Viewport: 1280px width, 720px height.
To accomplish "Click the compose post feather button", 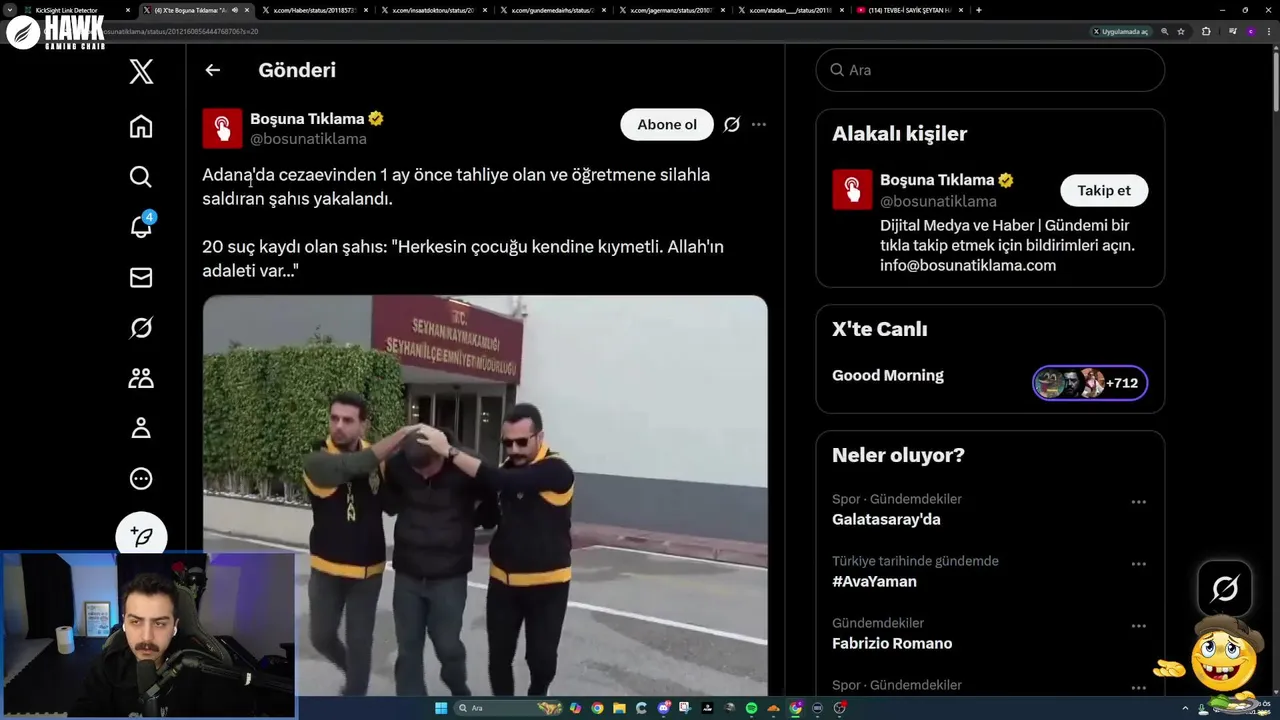I will point(141,536).
